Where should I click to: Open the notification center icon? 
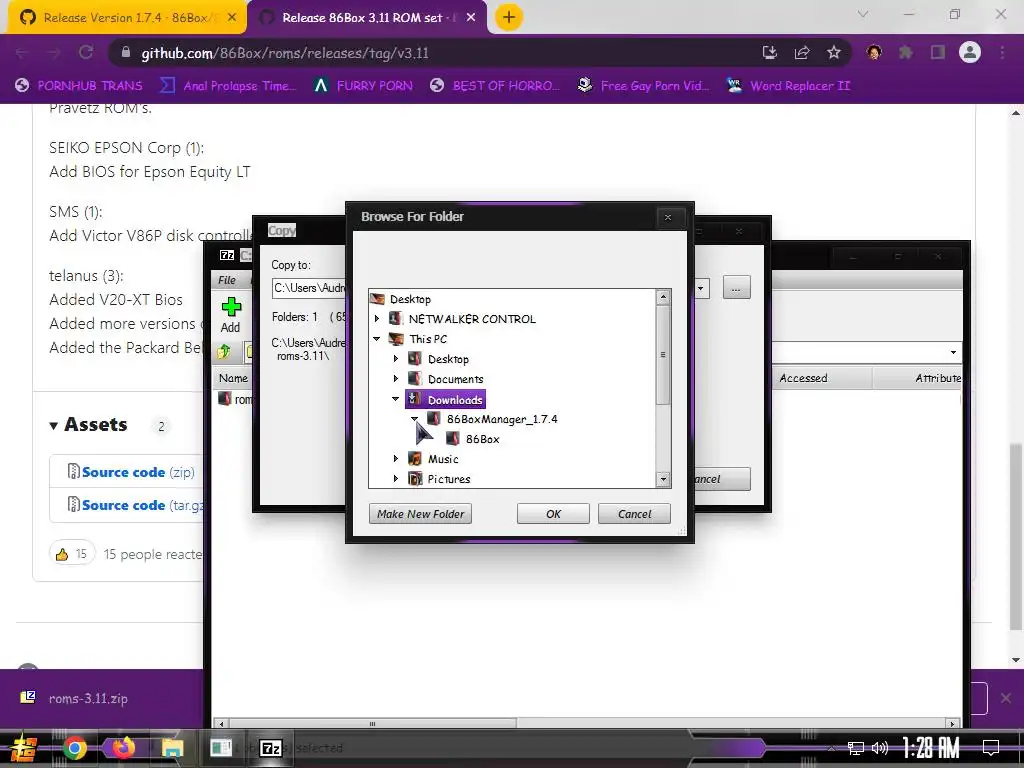[991, 748]
